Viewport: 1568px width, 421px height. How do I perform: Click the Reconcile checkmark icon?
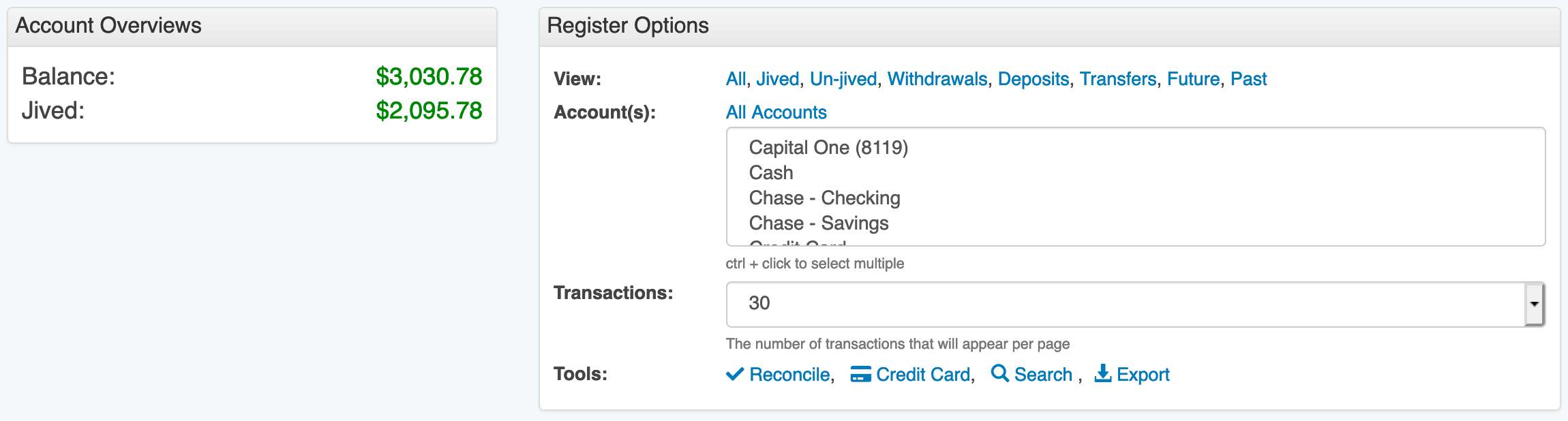[x=735, y=374]
